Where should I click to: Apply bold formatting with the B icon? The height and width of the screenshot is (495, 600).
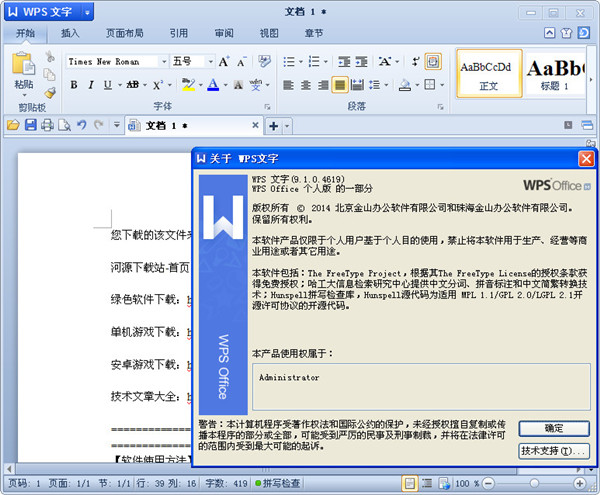tap(73, 85)
